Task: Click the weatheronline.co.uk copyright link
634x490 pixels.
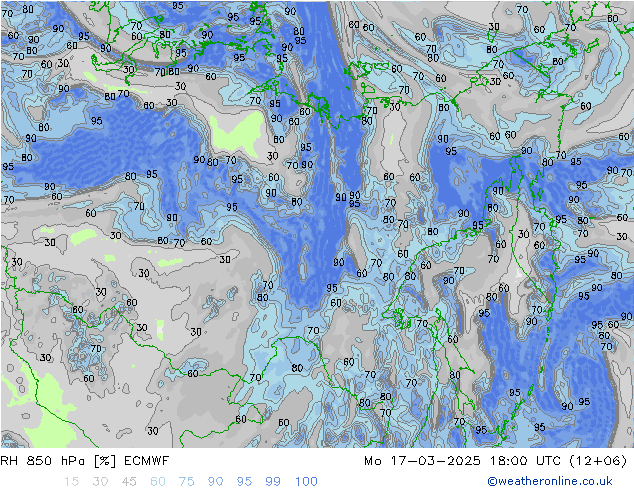Action: (550, 481)
